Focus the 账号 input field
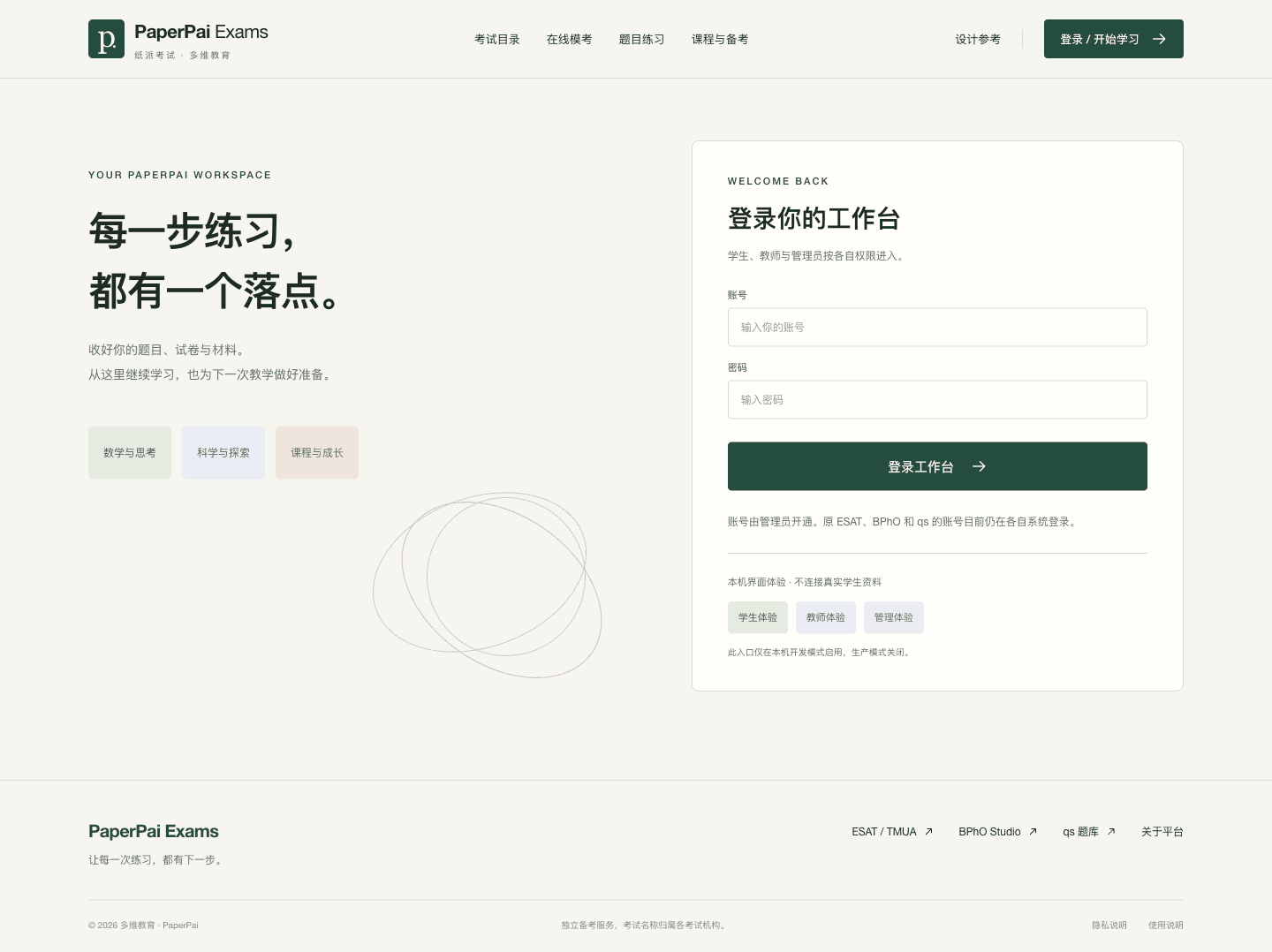This screenshot has height=952, width=1272. (x=937, y=327)
